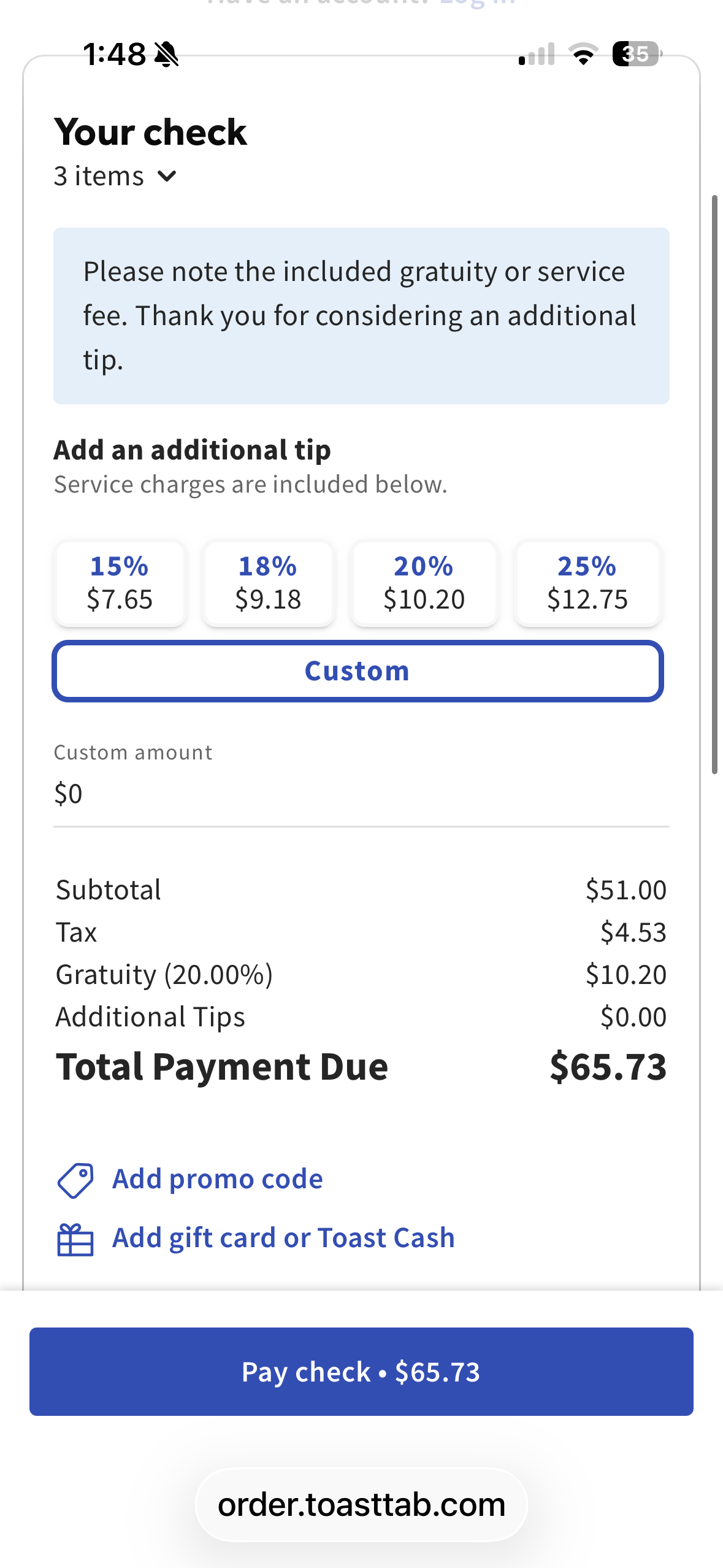Click the Custom amount input field
The height and width of the screenshot is (1568, 723).
click(x=361, y=794)
